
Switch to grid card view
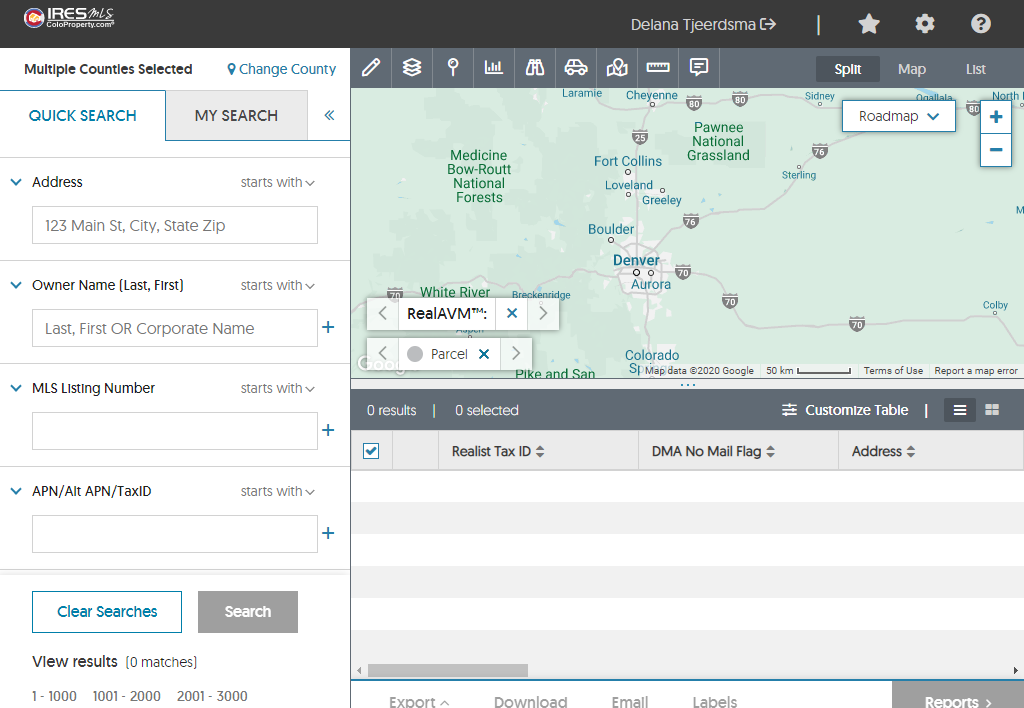992,410
